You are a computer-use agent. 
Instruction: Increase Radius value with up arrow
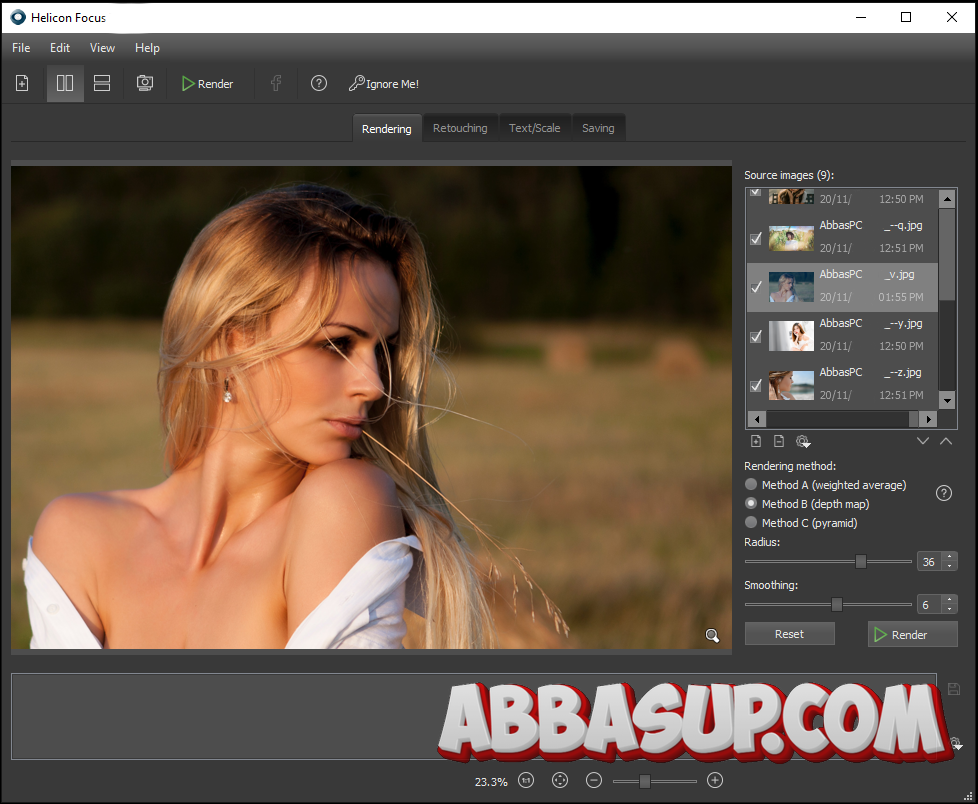coord(950,556)
